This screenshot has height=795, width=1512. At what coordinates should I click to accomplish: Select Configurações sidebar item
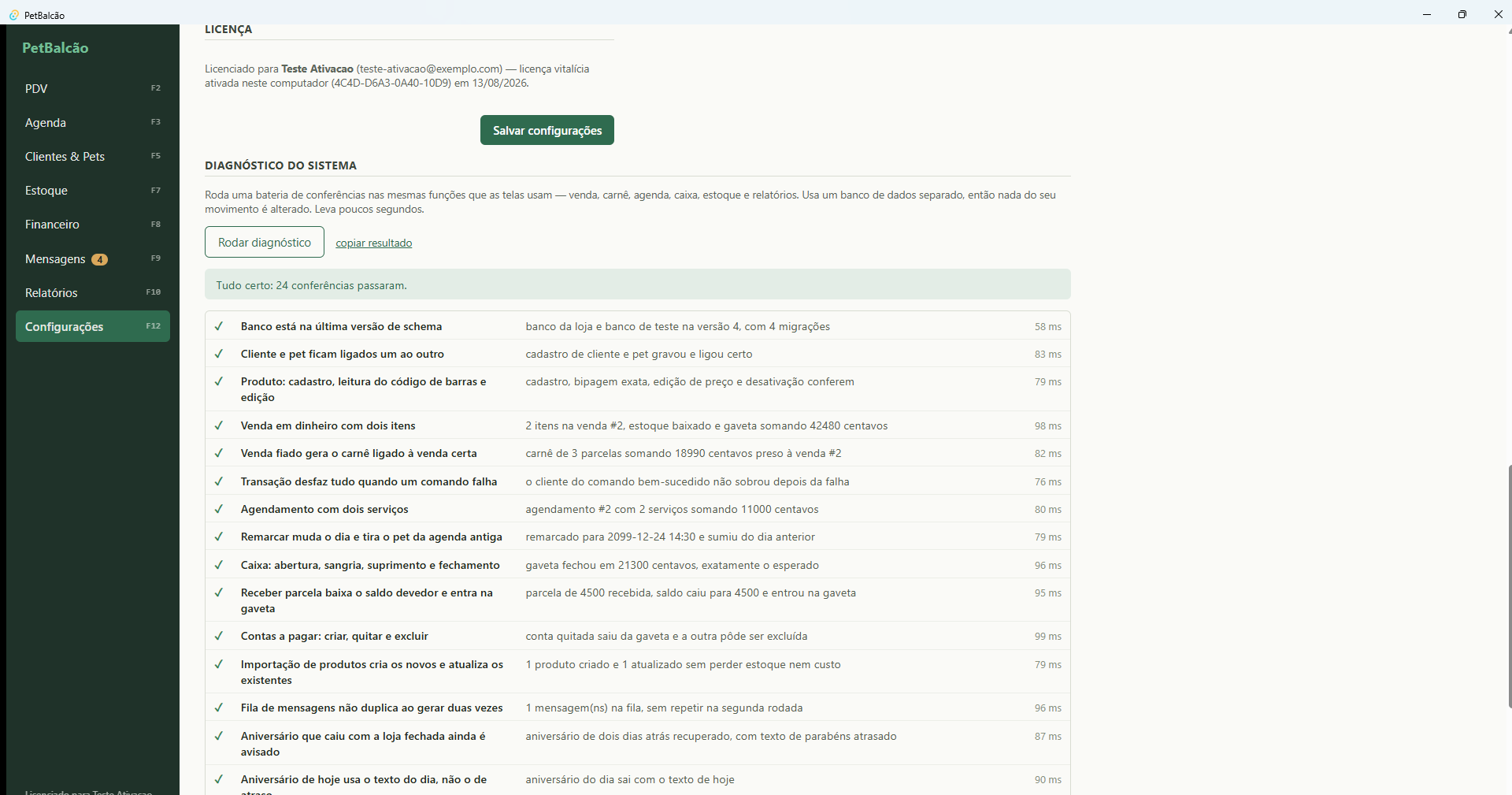pyautogui.click(x=93, y=326)
